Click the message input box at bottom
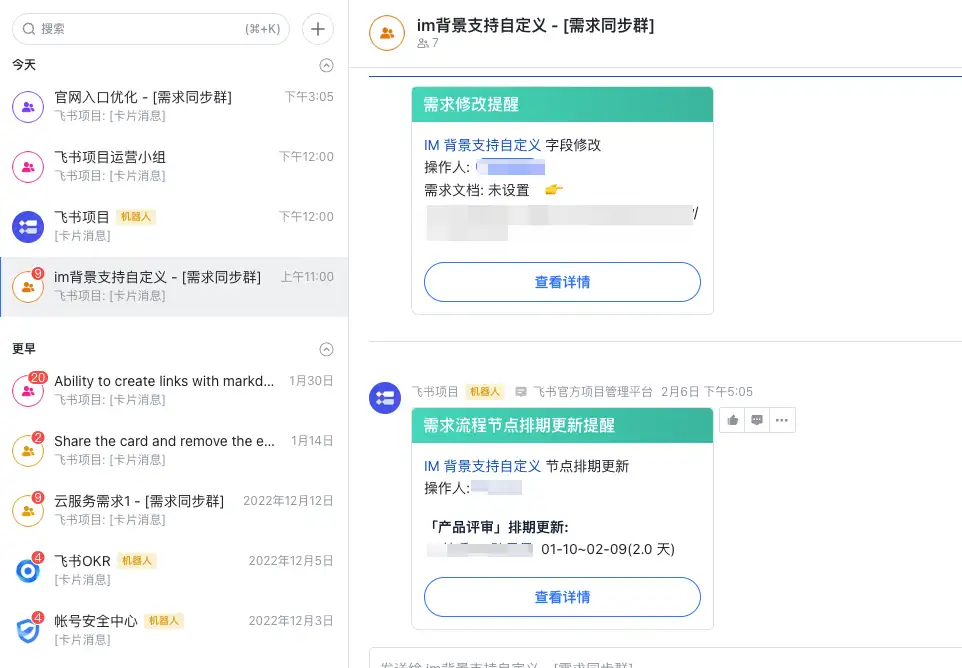This screenshot has height=668, width=962. point(666,658)
